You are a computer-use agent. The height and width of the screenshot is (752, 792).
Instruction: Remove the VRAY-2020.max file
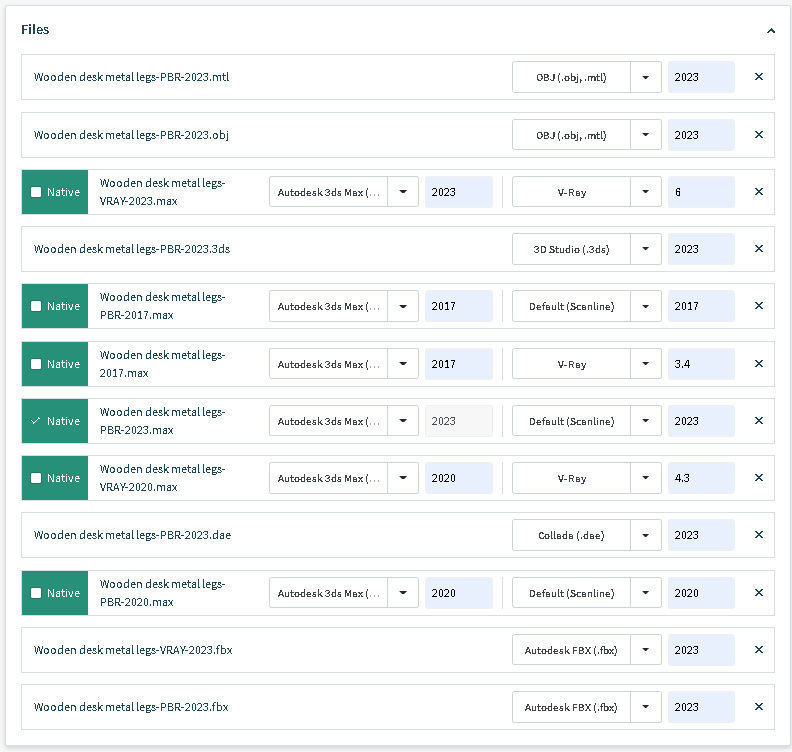click(x=758, y=478)
